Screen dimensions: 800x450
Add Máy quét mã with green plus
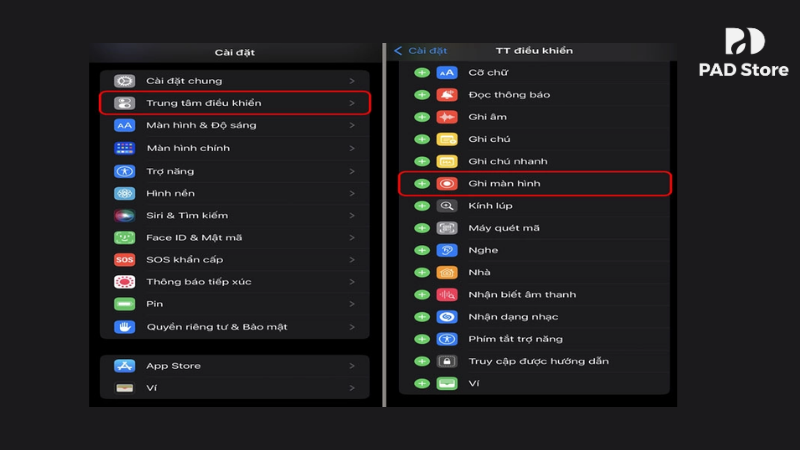click(x=421, y=228)
